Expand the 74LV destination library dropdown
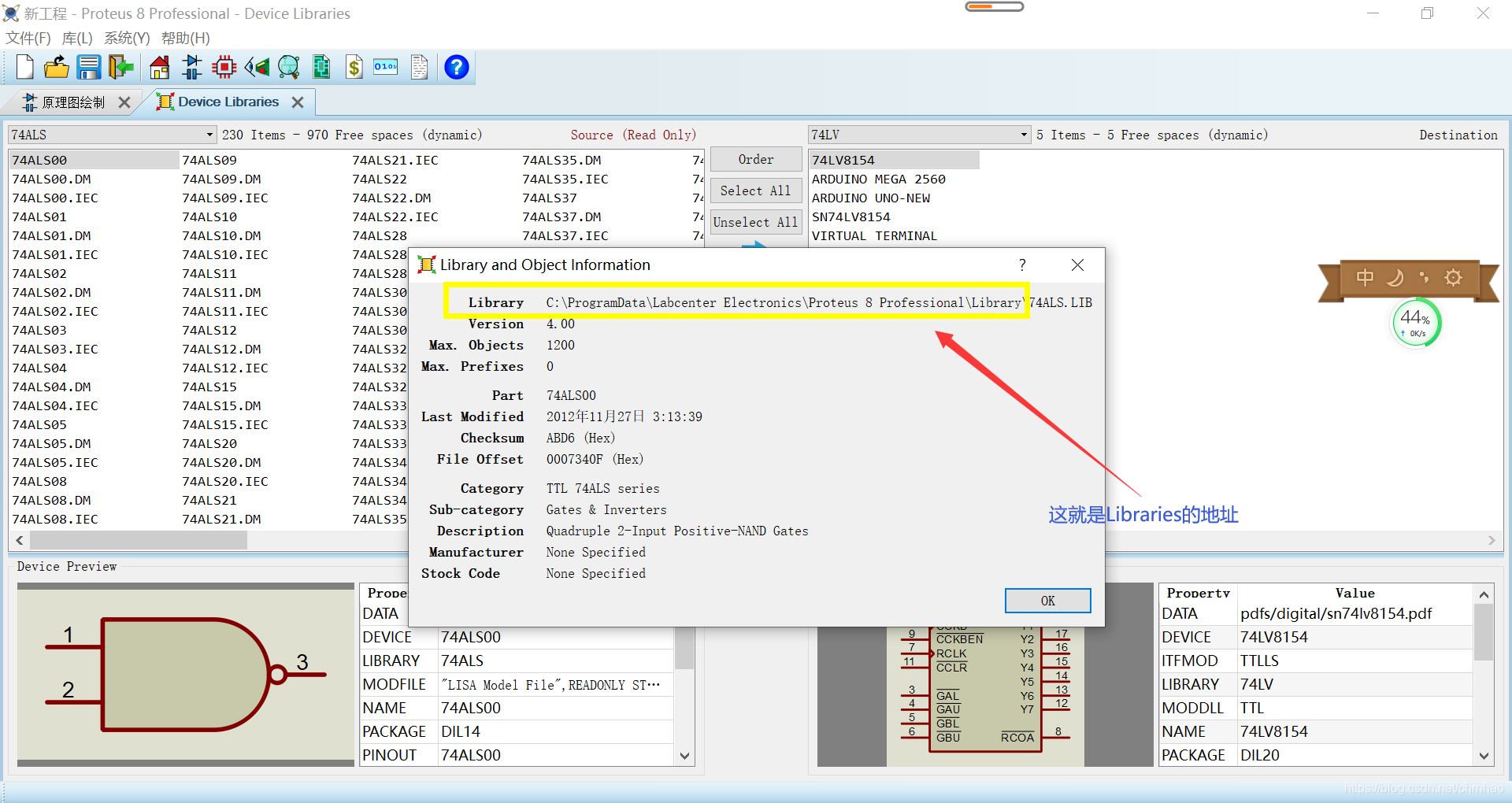Image resolution: width=1512 pixels, height=803 pixels. click(x=1024, y=135)
